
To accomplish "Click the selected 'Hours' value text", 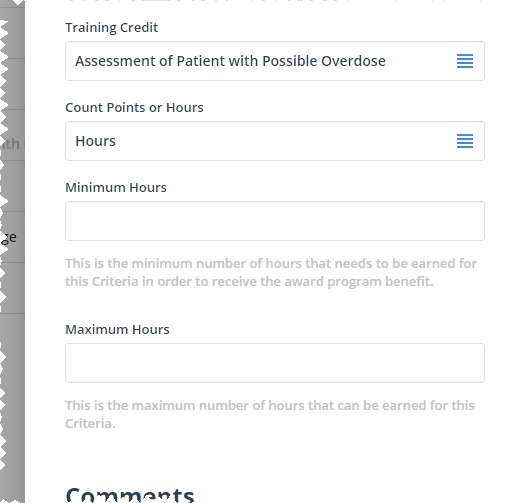I will pos(95,141).
